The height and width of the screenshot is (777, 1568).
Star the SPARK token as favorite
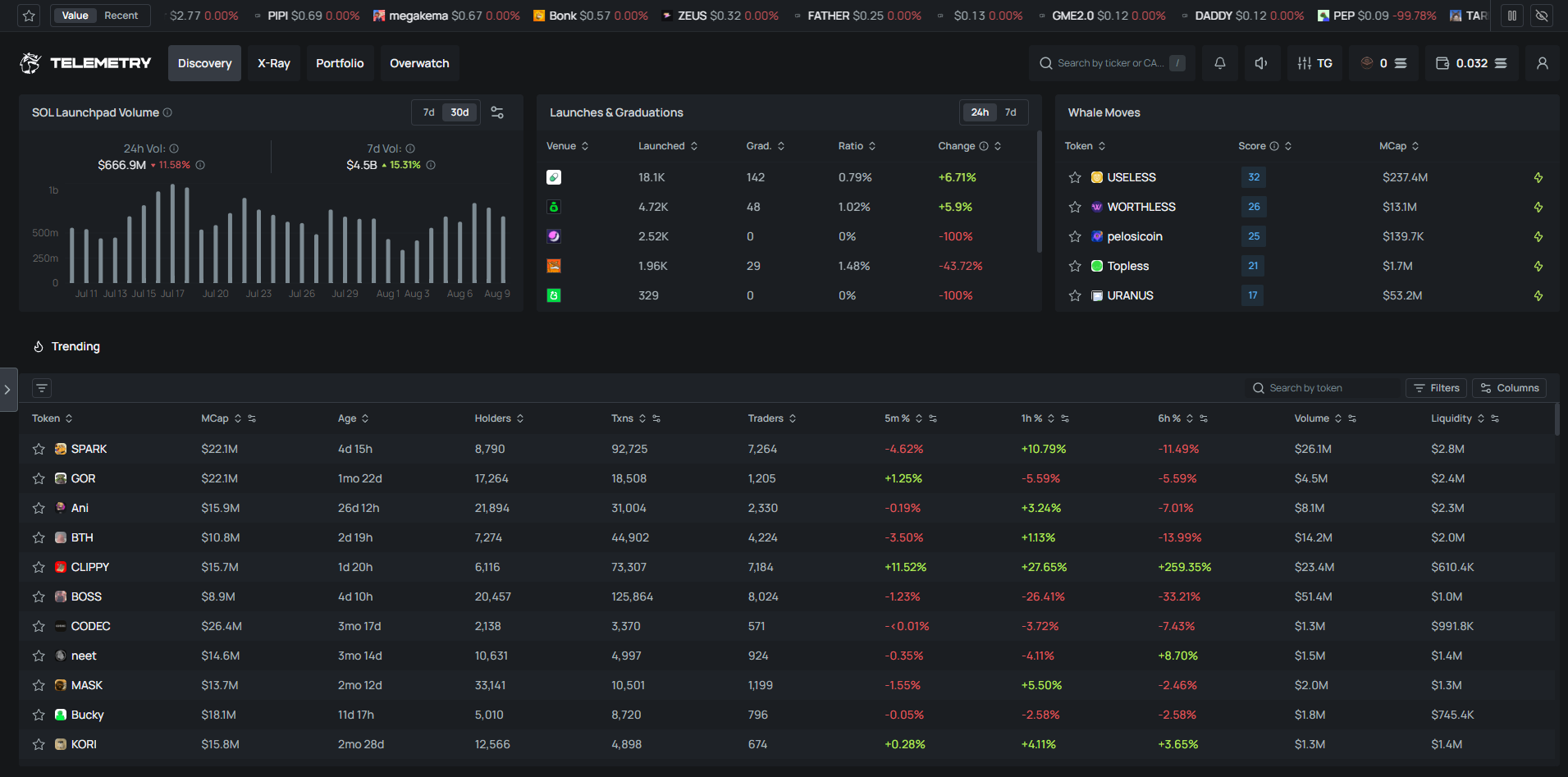pyautogui.click(x=39, y=449)
